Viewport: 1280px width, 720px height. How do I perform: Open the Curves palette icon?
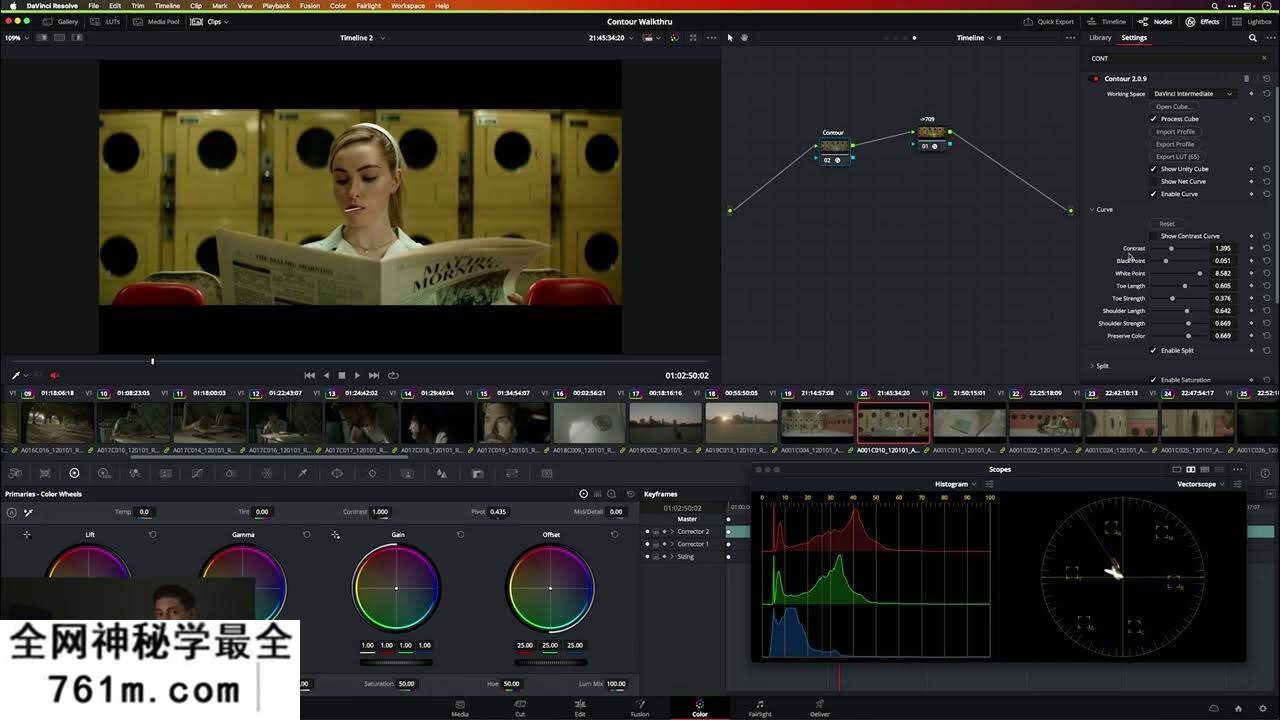[197, 473]
